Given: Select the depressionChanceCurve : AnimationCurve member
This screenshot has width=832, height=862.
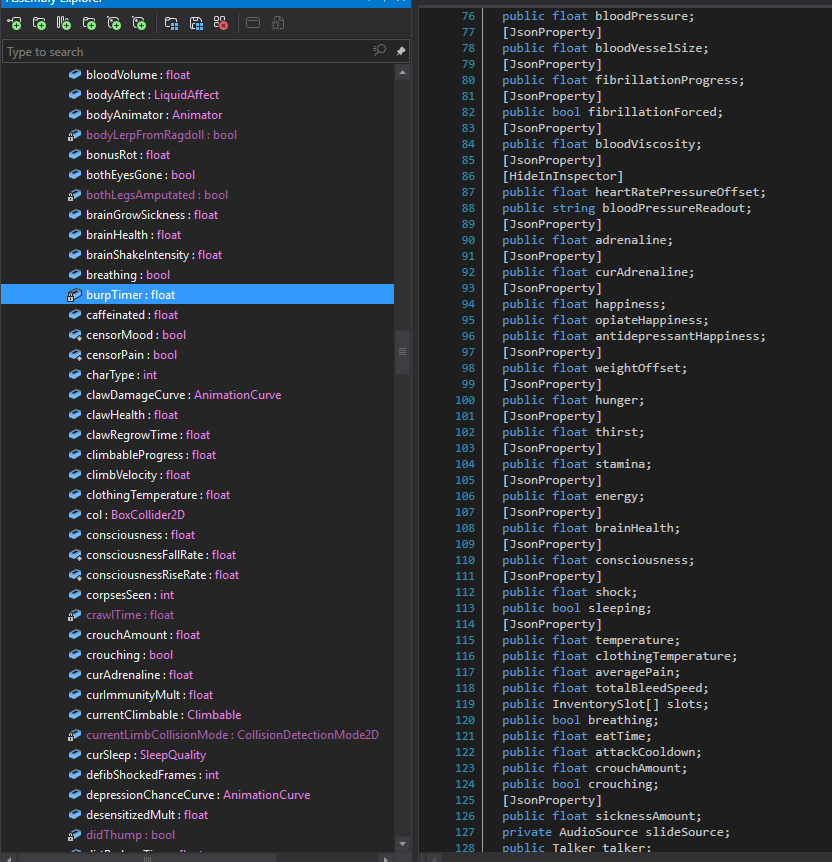Looking at the screenshot, I should (198, 795).
